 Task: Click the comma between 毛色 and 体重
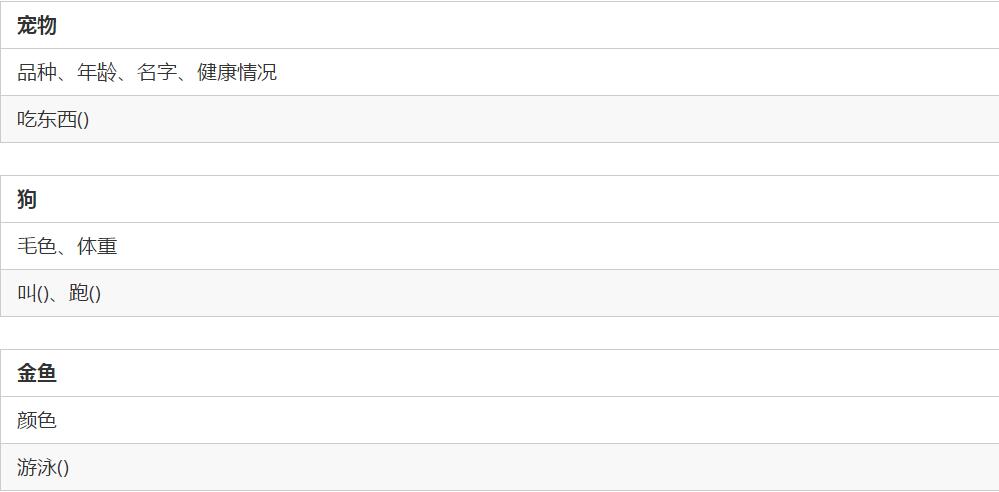click(x=64, y=250)
